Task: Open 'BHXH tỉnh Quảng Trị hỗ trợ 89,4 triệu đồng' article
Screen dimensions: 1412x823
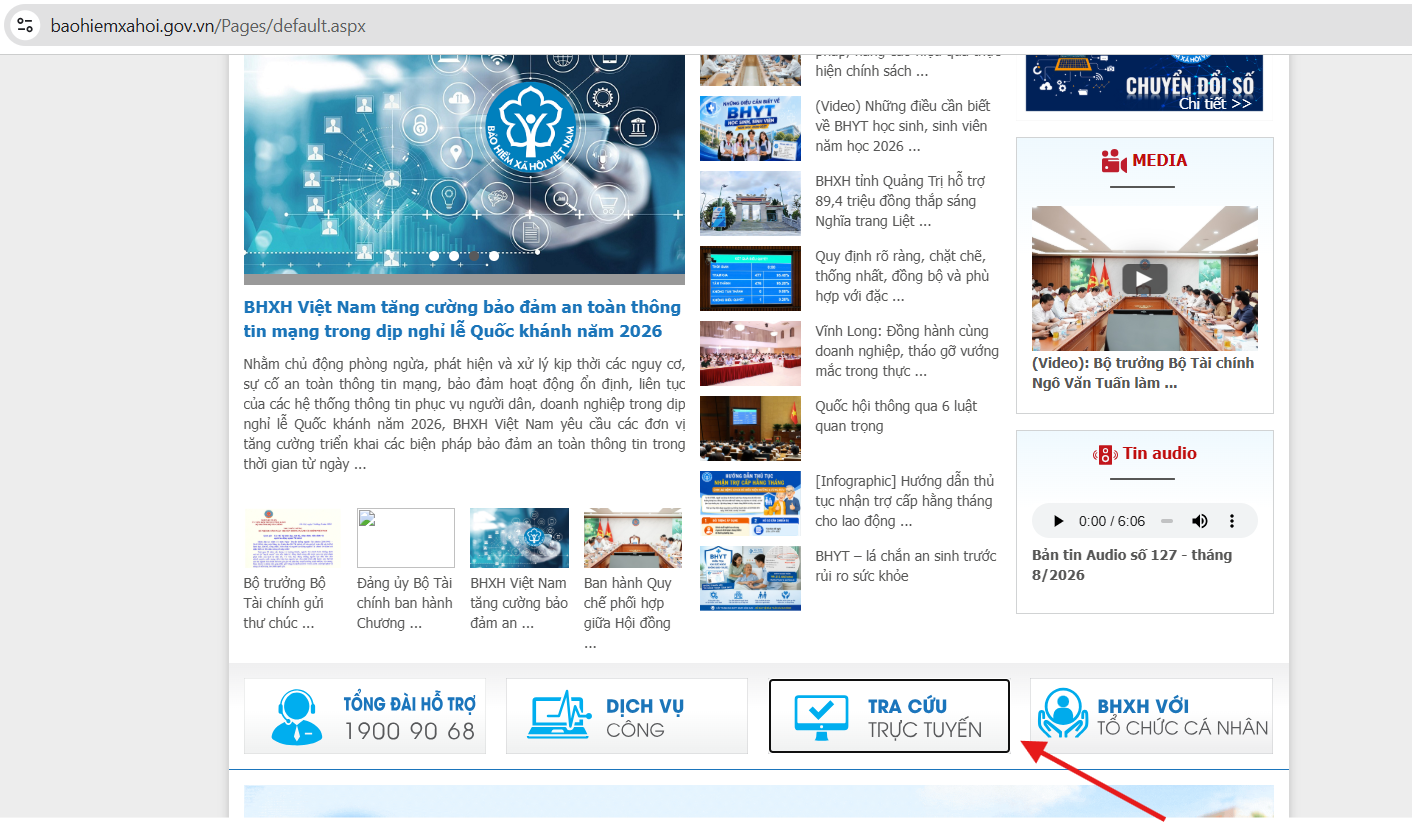Action: point(900,201)
